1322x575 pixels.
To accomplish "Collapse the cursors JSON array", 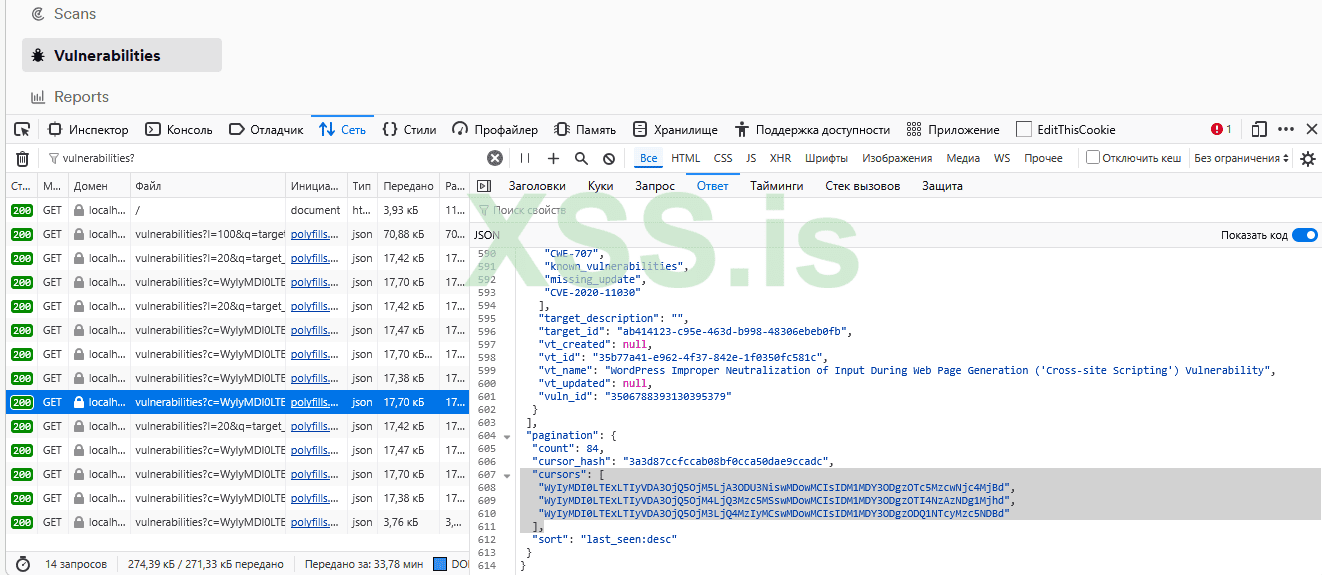I will pyautogui.click(x=507, y=475).
